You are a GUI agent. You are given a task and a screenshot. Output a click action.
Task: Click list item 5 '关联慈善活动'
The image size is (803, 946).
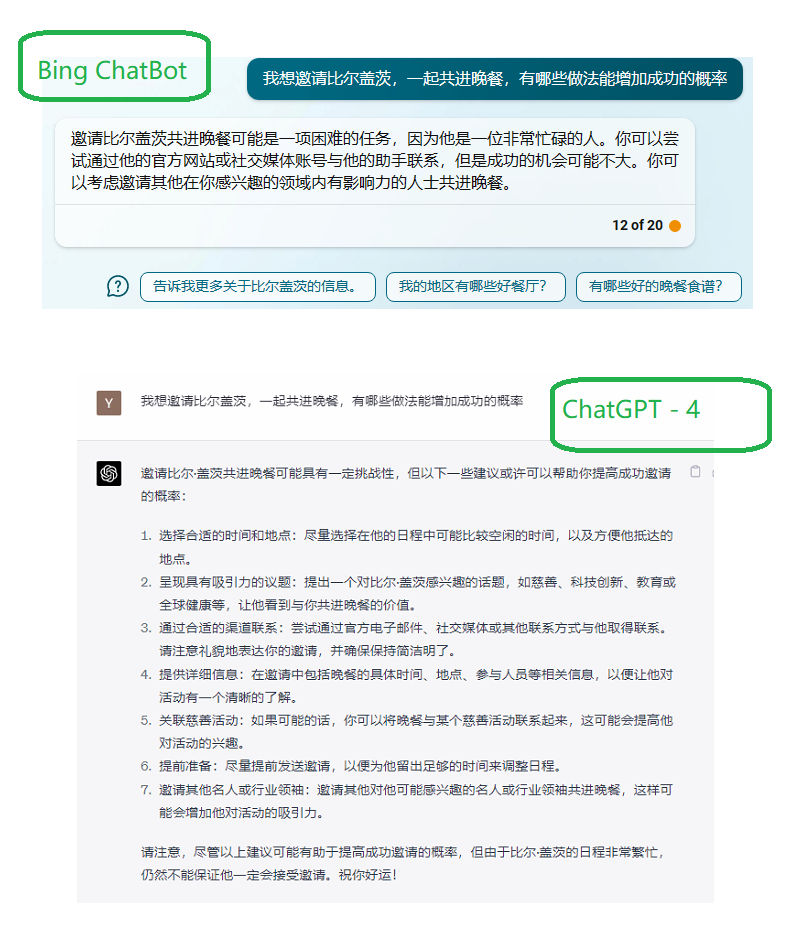pos(198,720)
